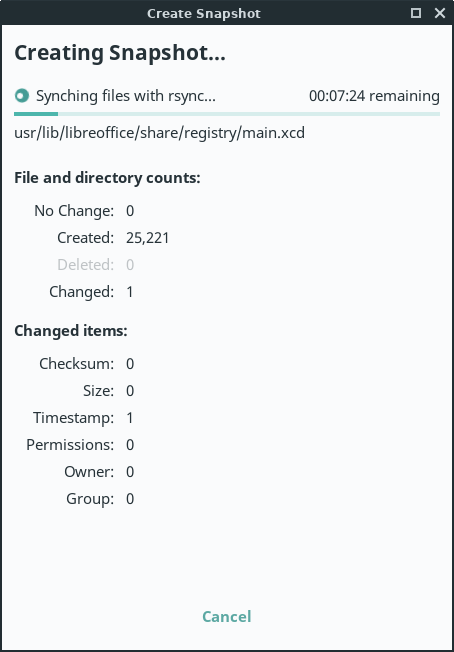454x652 pixels.
Task: Click the main.xcd file path text
Action: [160, 133]
